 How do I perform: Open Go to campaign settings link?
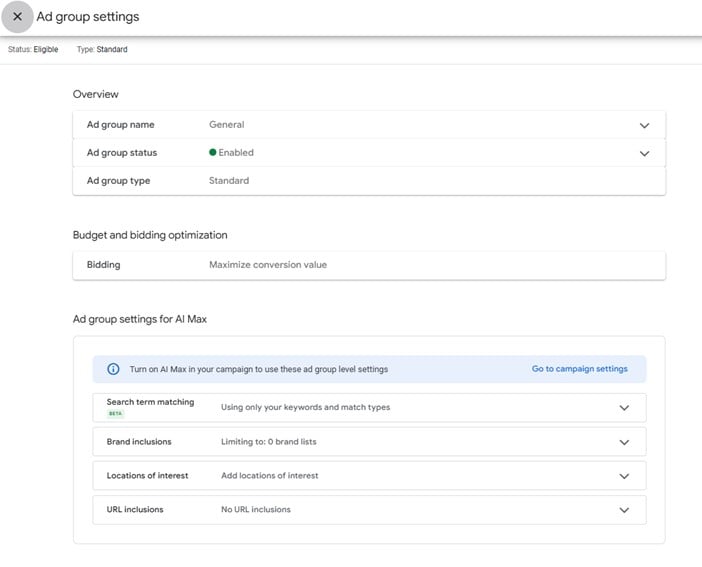click(x=579, y=369)
